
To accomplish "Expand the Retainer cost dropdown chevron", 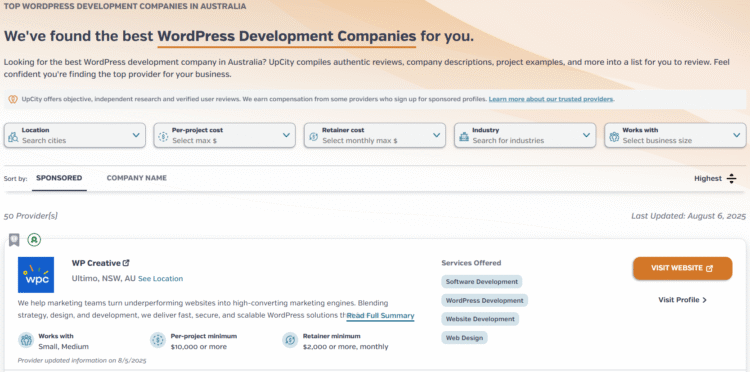I will [x=436, y=135].
